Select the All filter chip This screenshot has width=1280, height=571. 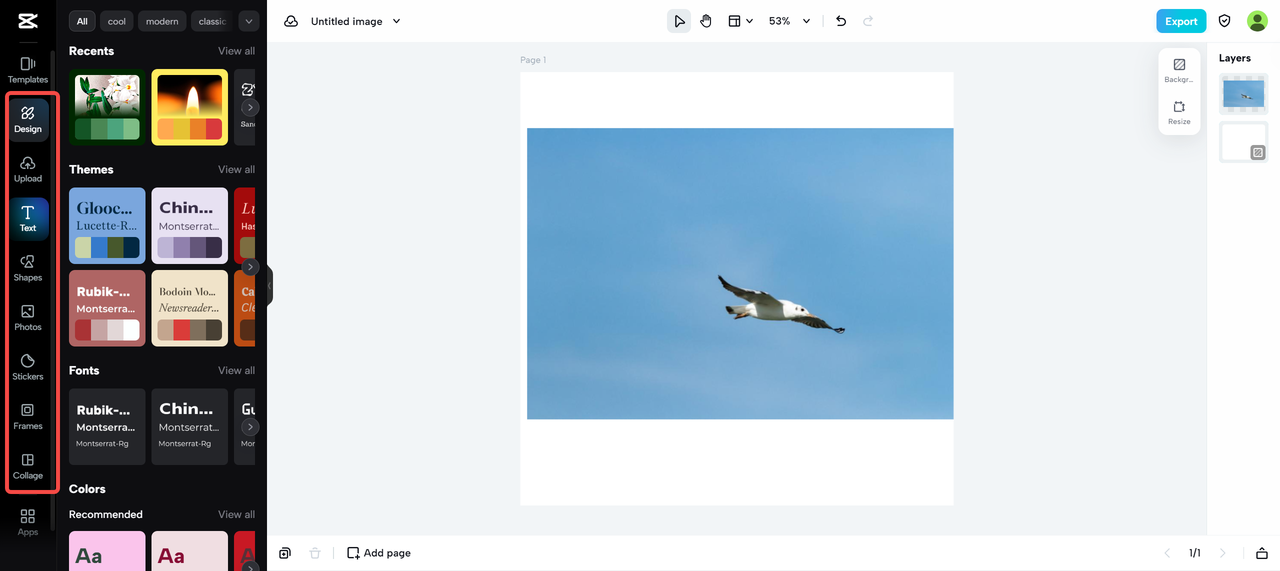pyautogui.click(x=82, y=21)
